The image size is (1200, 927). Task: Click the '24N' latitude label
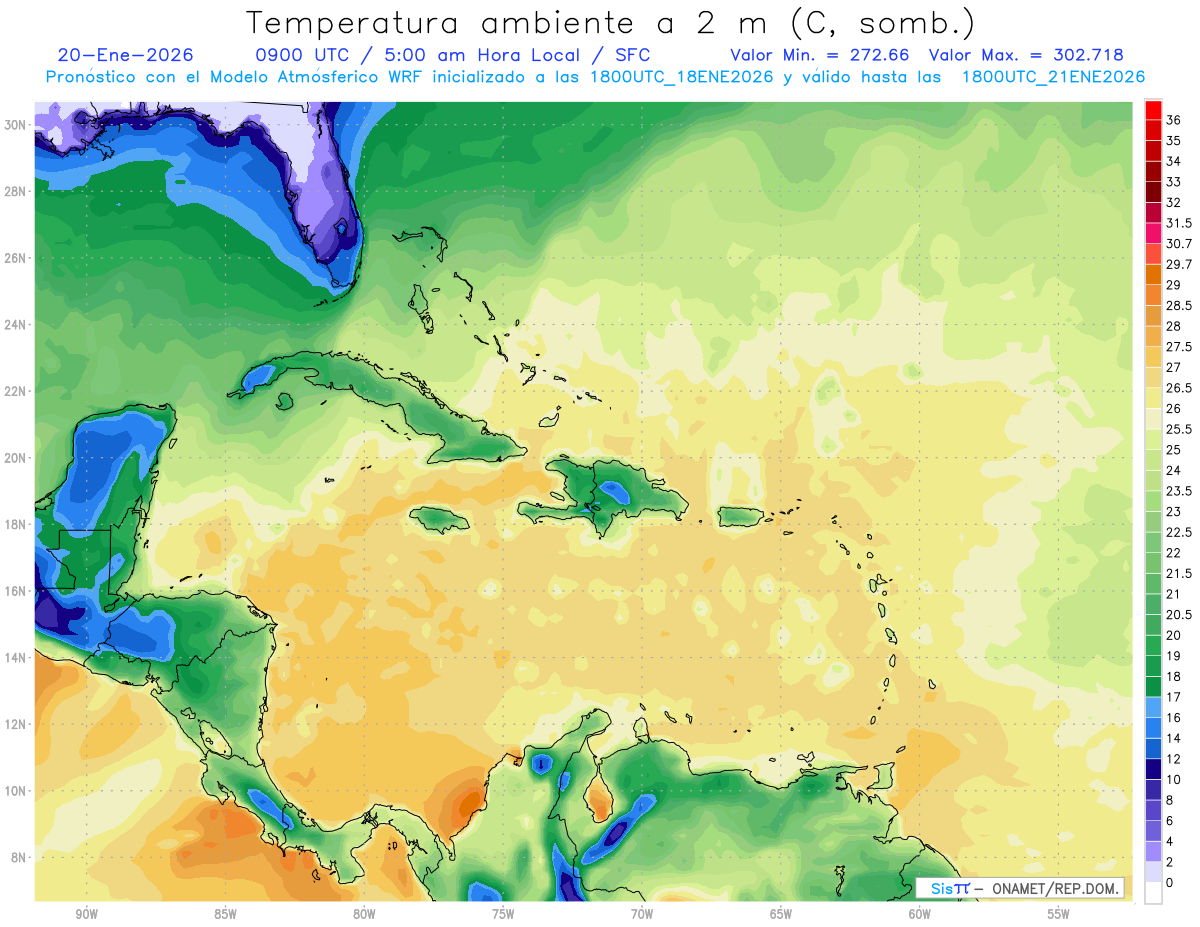[x=14, y=325]
